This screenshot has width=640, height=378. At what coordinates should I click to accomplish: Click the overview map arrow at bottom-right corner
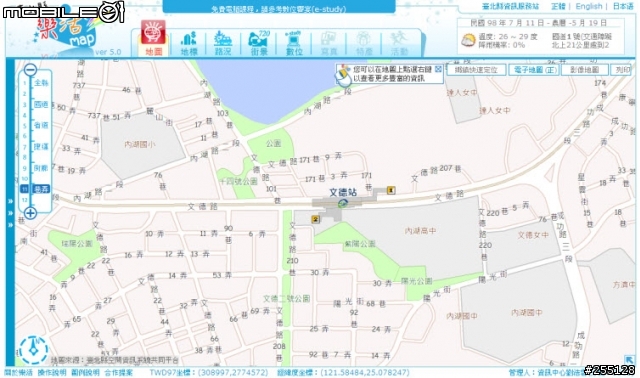(x=629, y=360)
